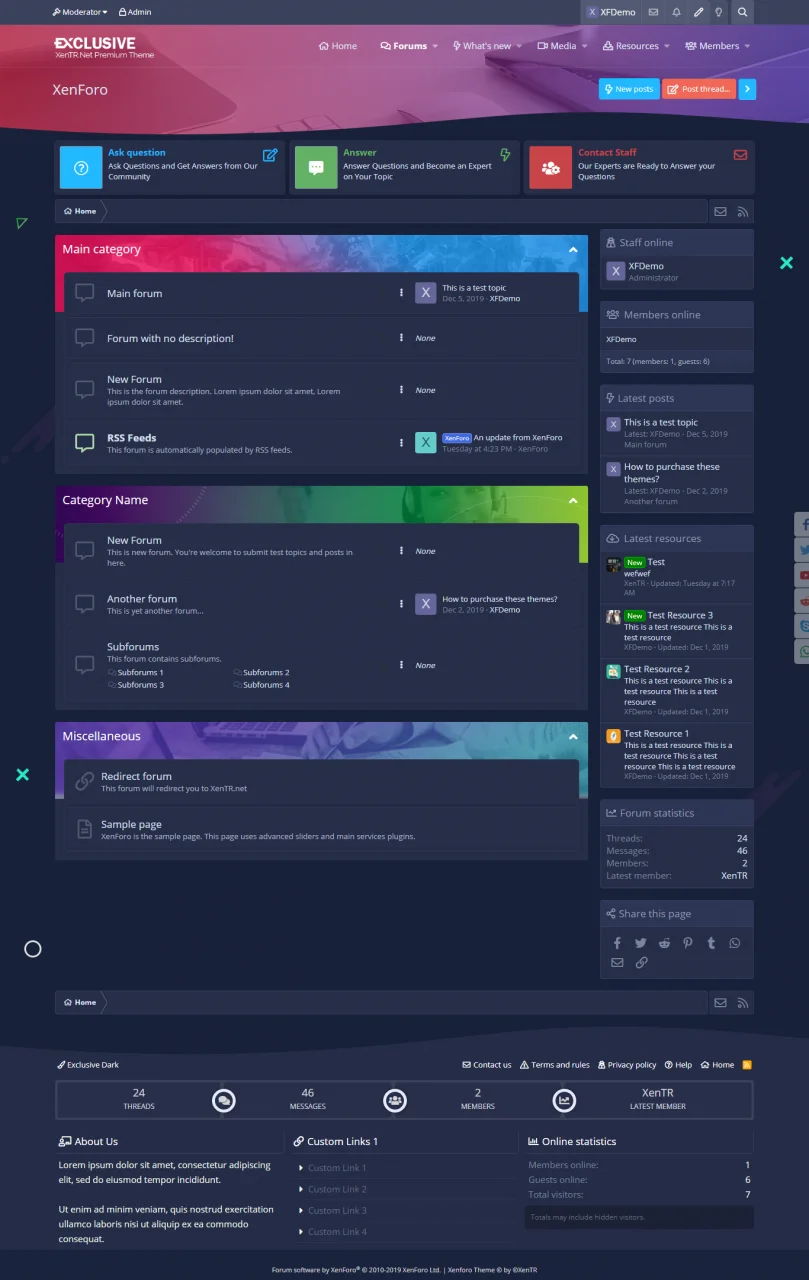Click the pencil icon in top bar

tap(698, 12)
